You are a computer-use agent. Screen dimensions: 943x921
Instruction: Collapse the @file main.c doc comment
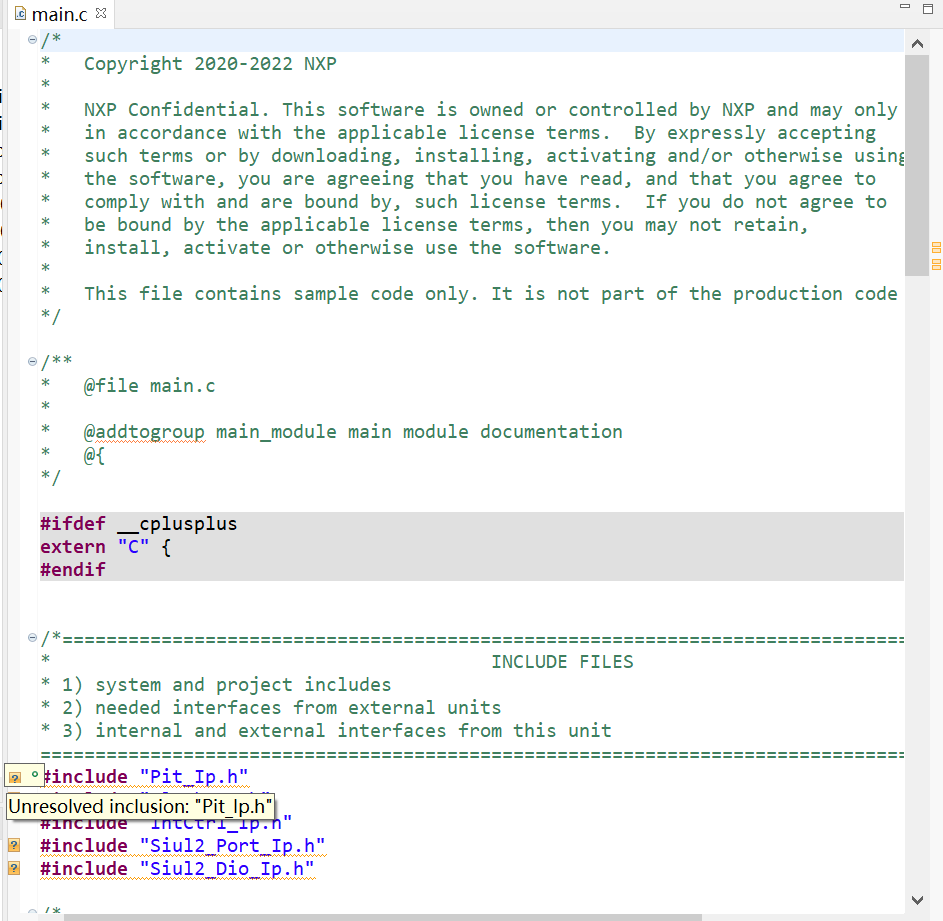point(32,362)
